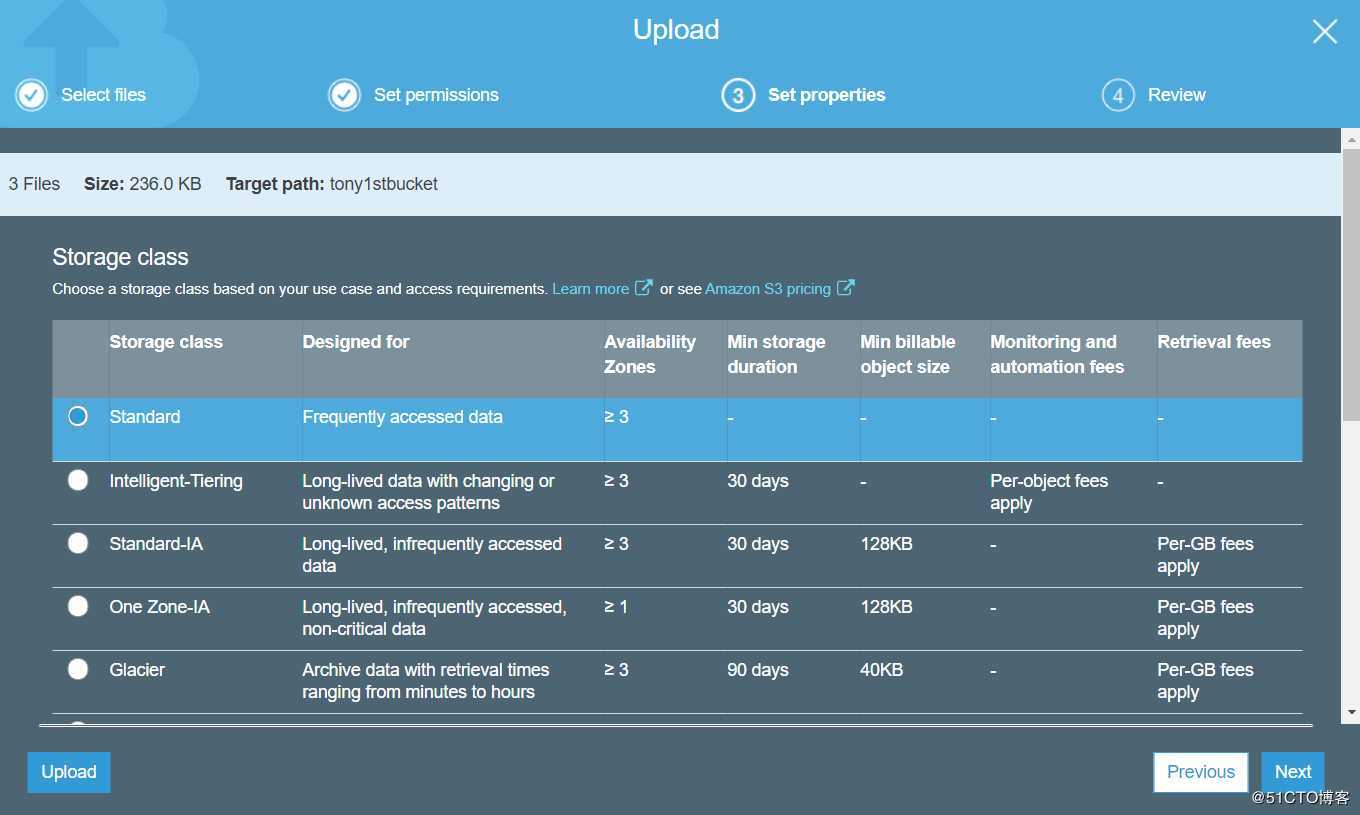Click the Designed for column header
This screenshot has height=815, width=1360.
[x=356, y=342]
